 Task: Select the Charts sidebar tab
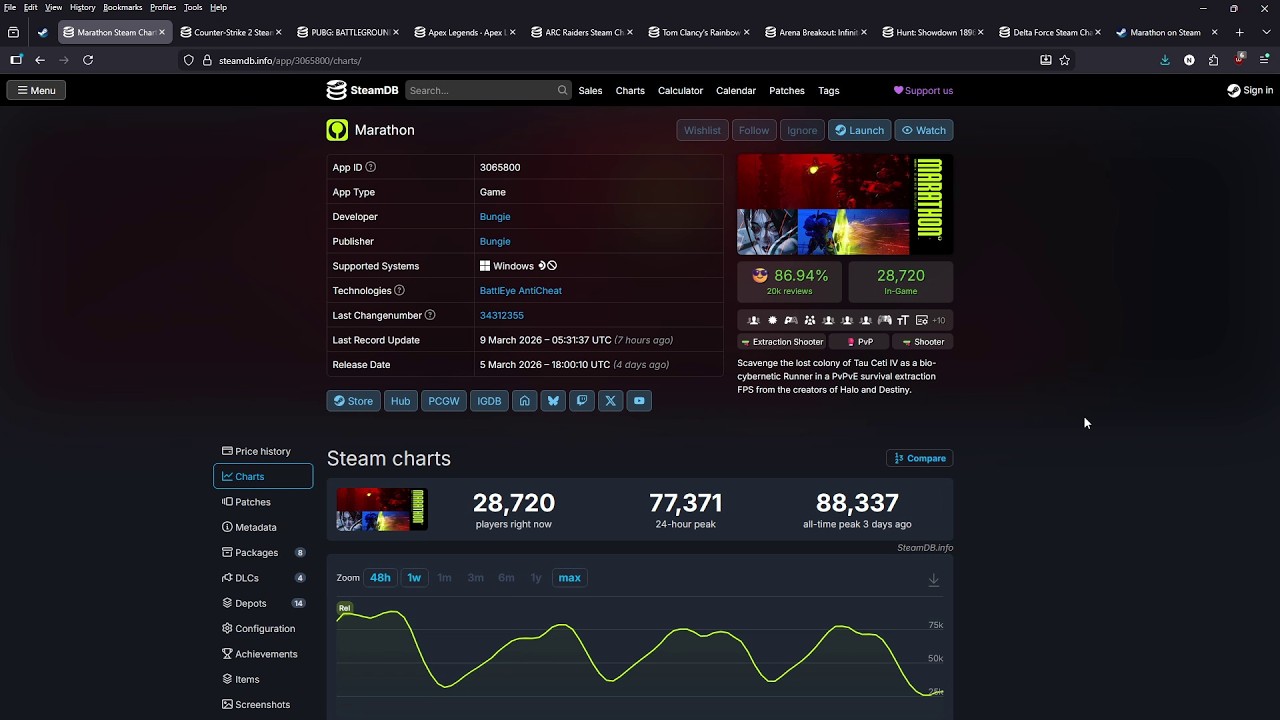pyautogui.click(x=263, y=477)
